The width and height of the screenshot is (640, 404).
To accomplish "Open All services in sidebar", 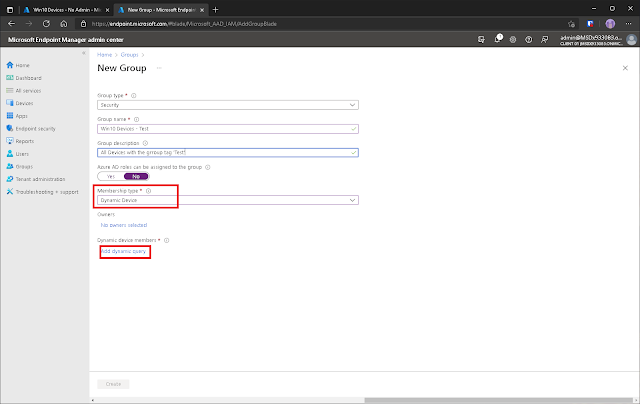I will [24, 91].
